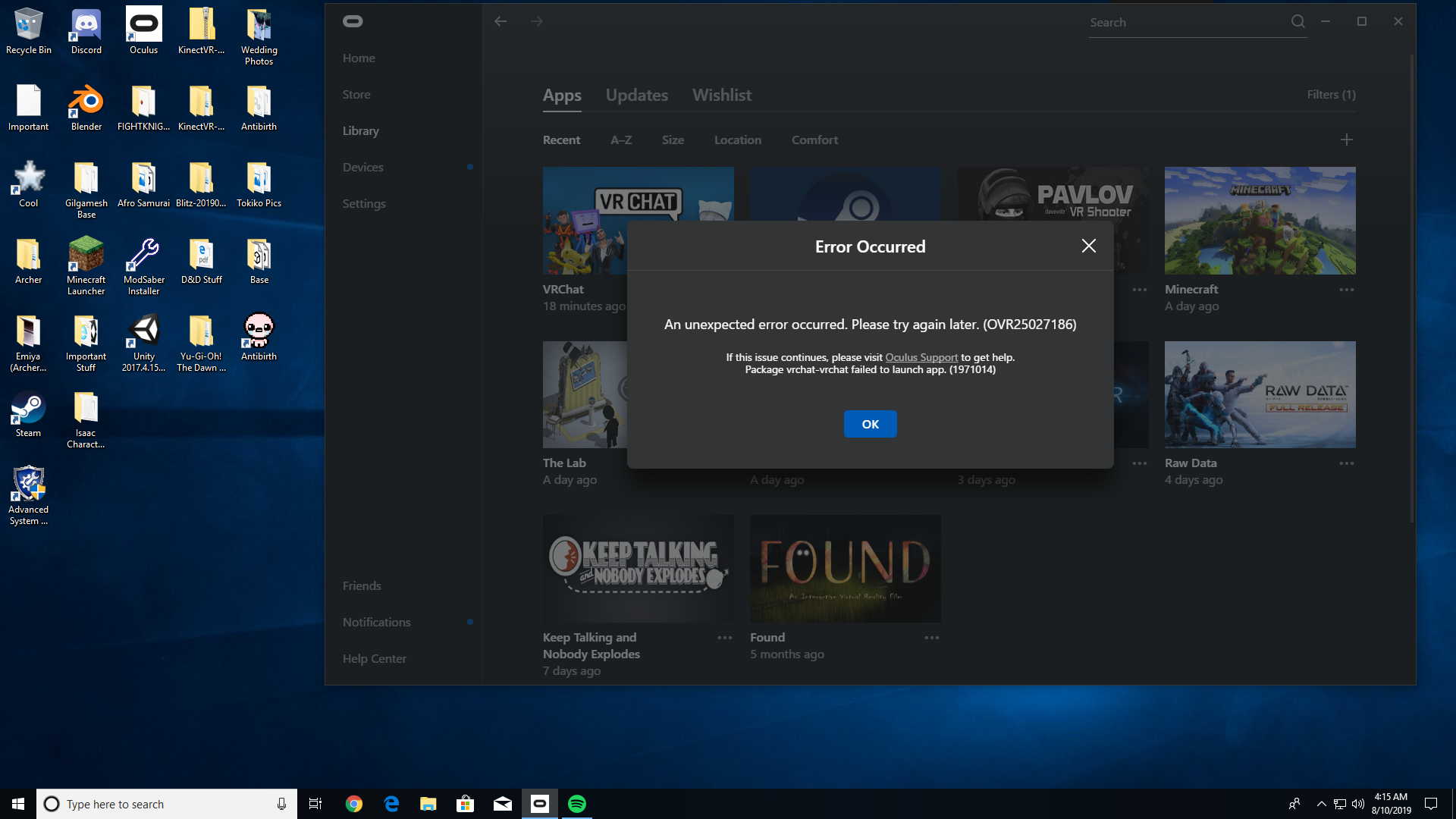Click Task View taskbar icon

point(315,804)
